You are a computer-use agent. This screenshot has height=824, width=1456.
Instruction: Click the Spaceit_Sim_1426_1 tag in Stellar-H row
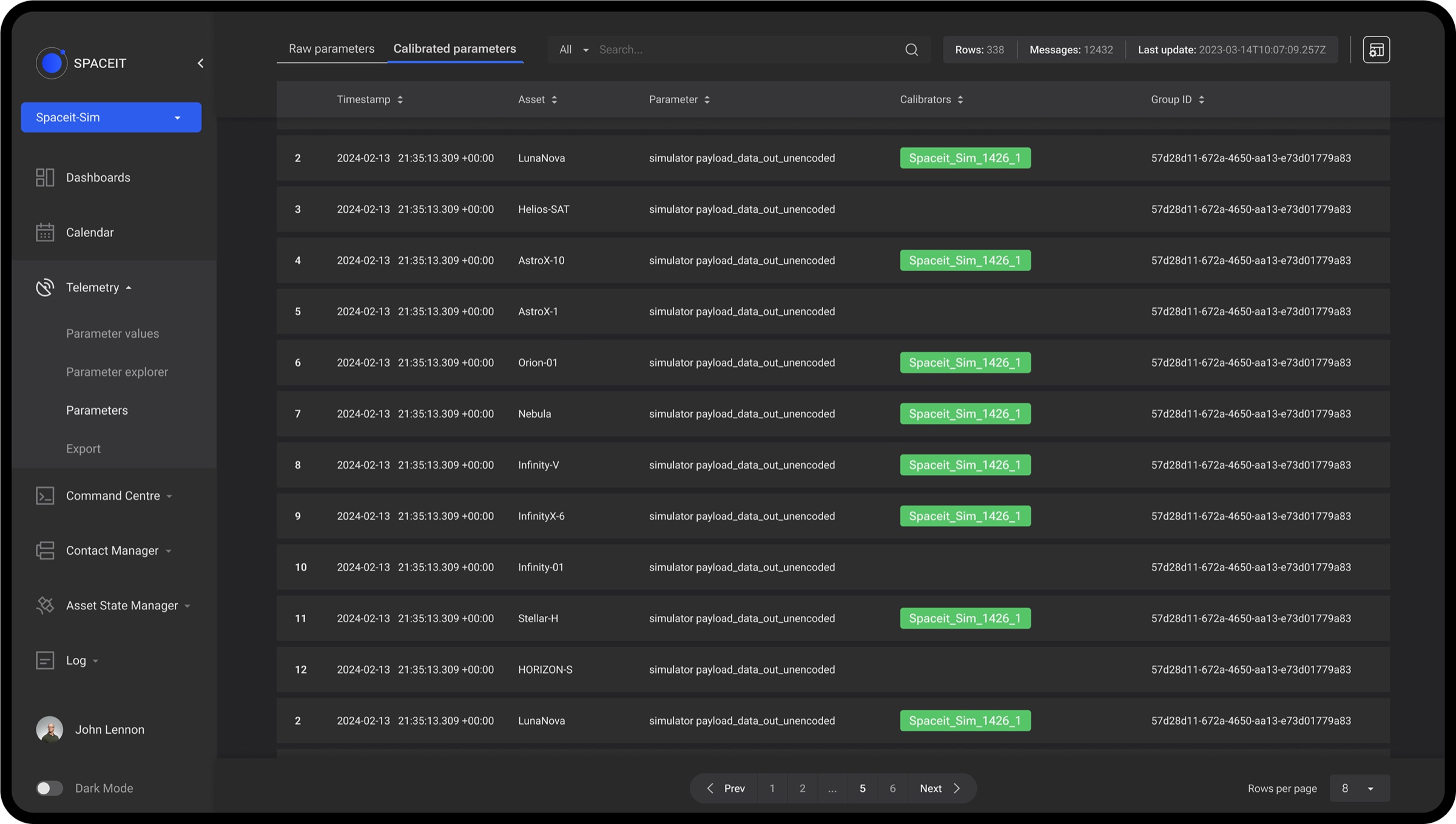pyautogui.click(x=965, y=618)
